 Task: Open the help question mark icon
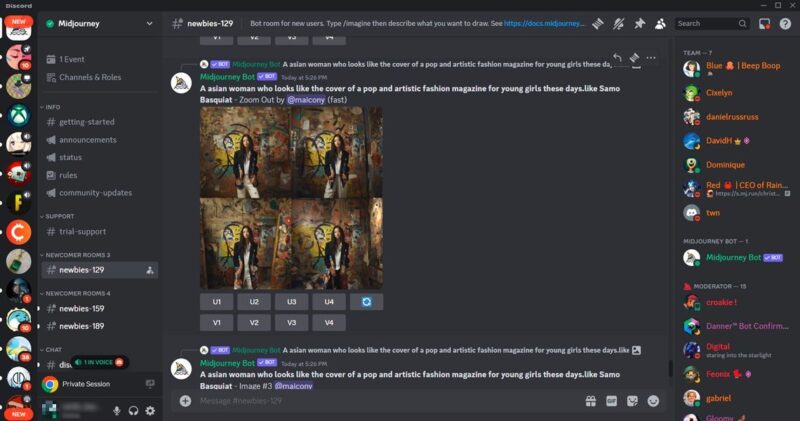pos(785,23)
